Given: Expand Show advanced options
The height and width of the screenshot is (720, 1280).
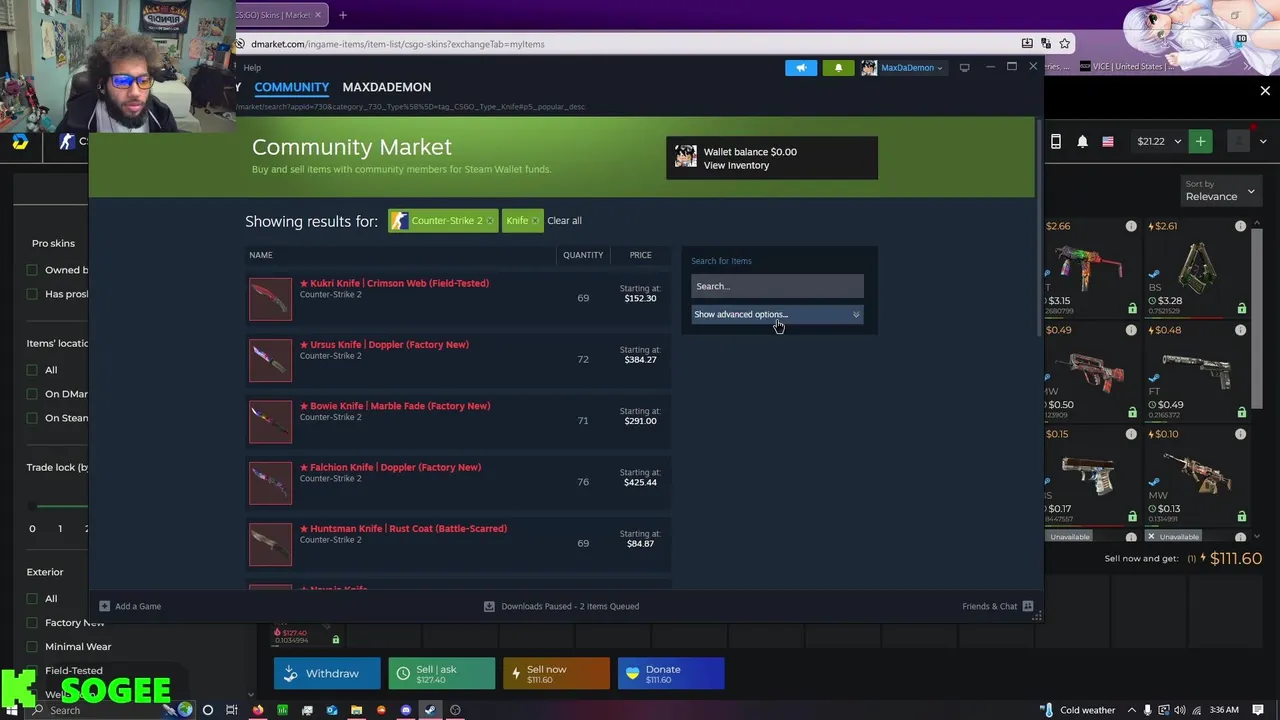Looking at the screenshot, I should click(x=777, y=314).
